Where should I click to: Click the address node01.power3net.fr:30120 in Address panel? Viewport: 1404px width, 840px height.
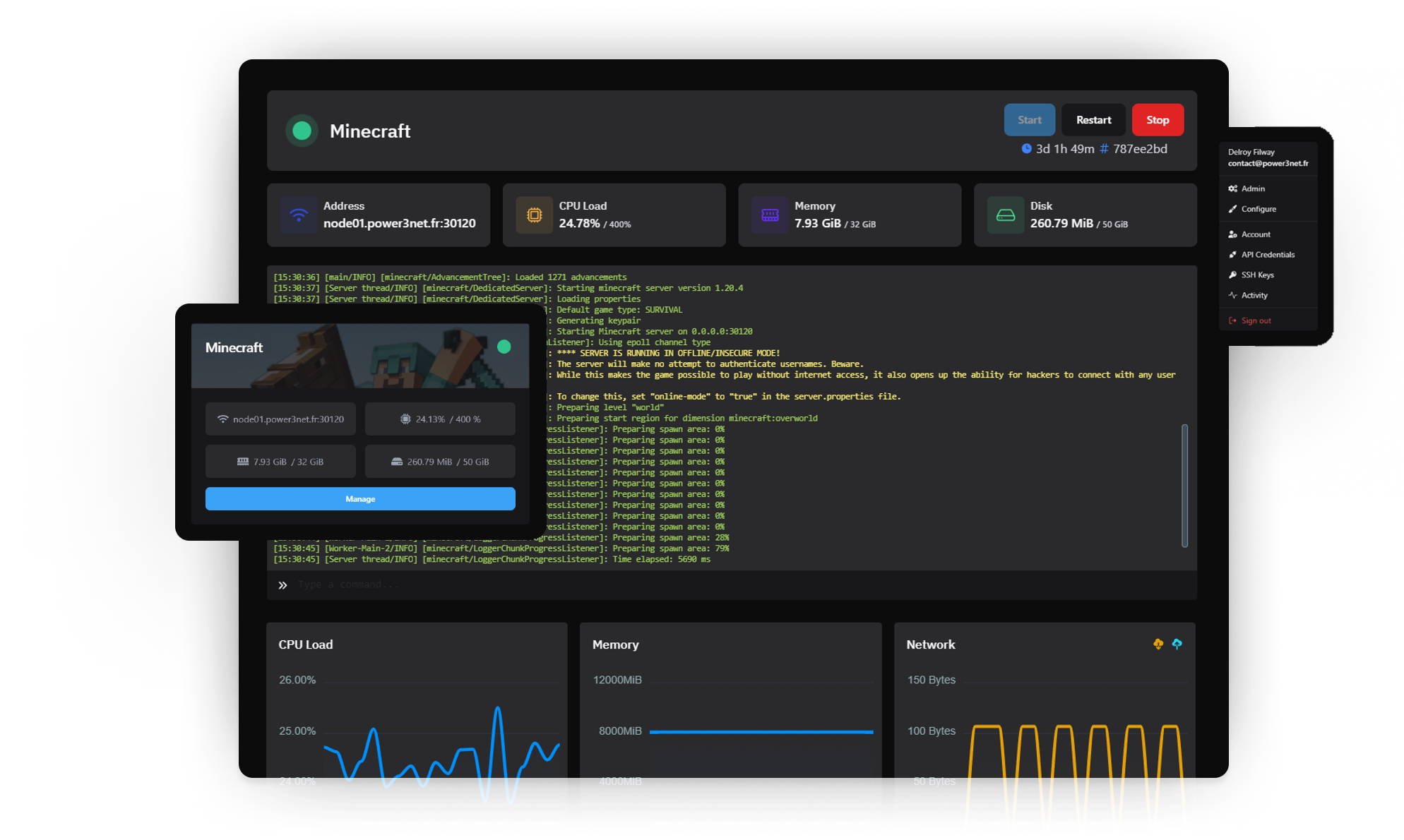coord(400,224)
